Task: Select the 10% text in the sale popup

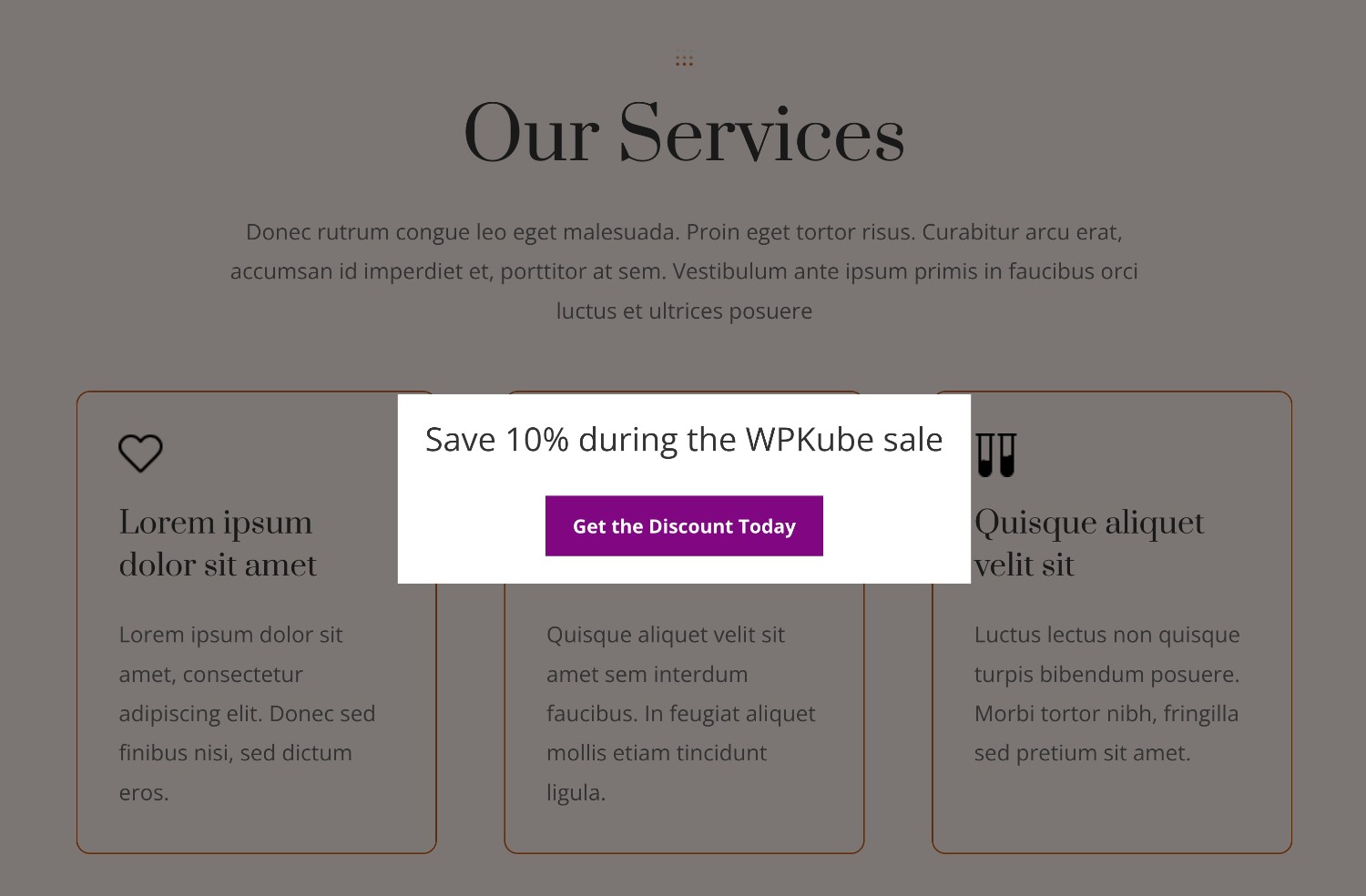Action: 536,440
